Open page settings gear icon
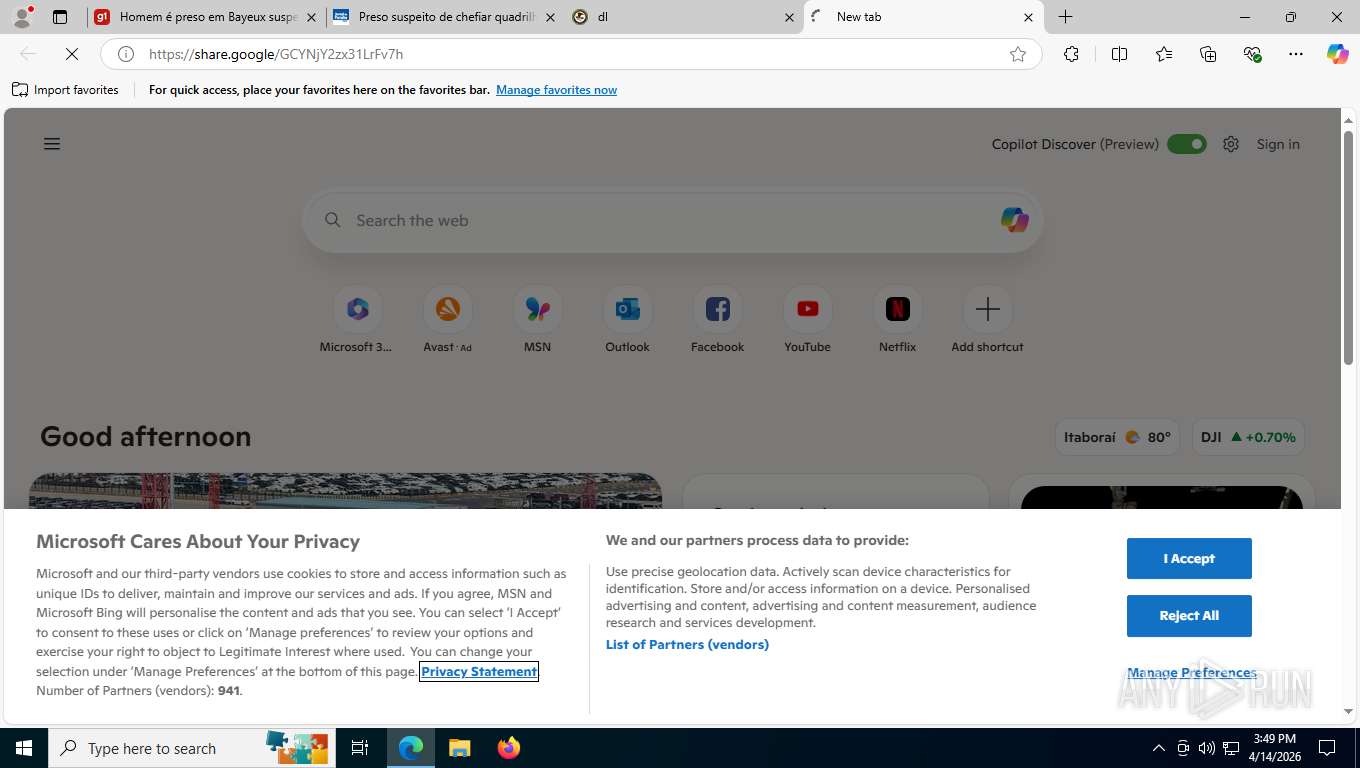Image resolution: width=1360 pixels, height=768 pixels. coord(1231,144)
